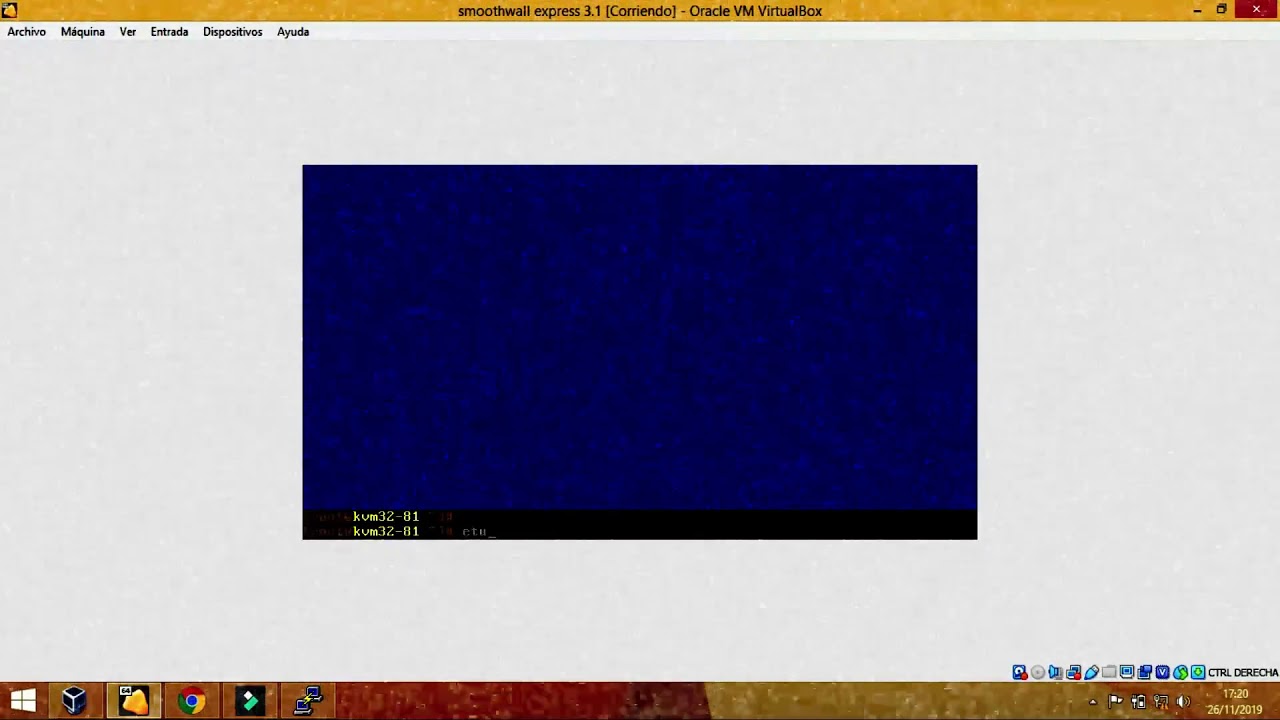Restore down the VirtualBox VM window

[x=1221, y=10]
